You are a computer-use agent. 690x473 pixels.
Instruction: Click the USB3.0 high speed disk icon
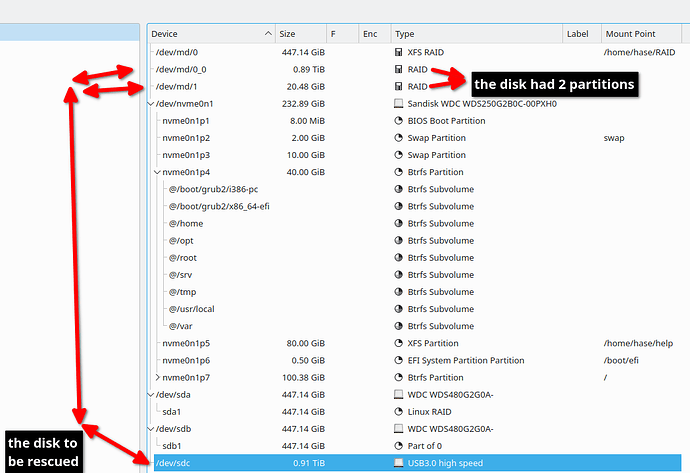coord(400,464)
